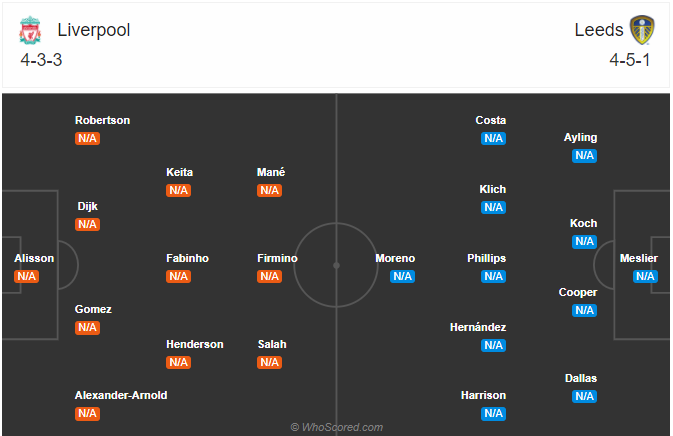Click Meslier's blue N/A rating badge
Viewport: 673px width, 436px height.
(x=645, y=276)
